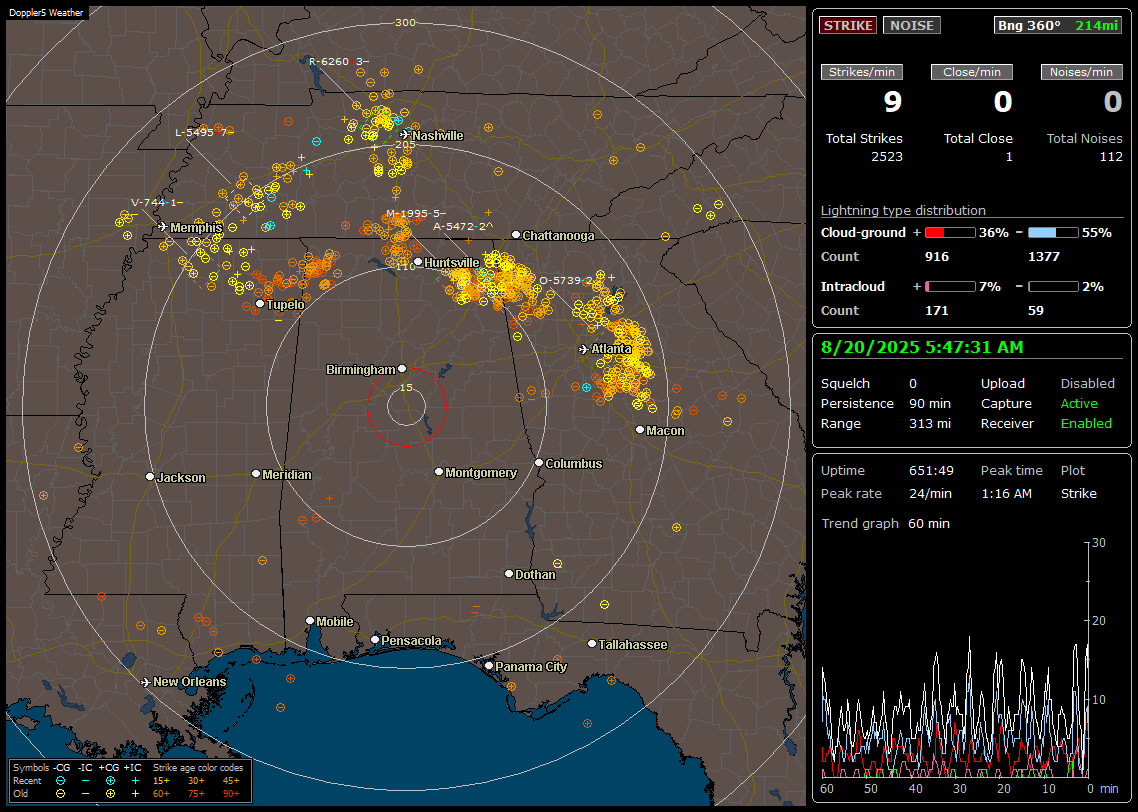
Task: Click the 45+ strike age color code
Action: point(232,781)
